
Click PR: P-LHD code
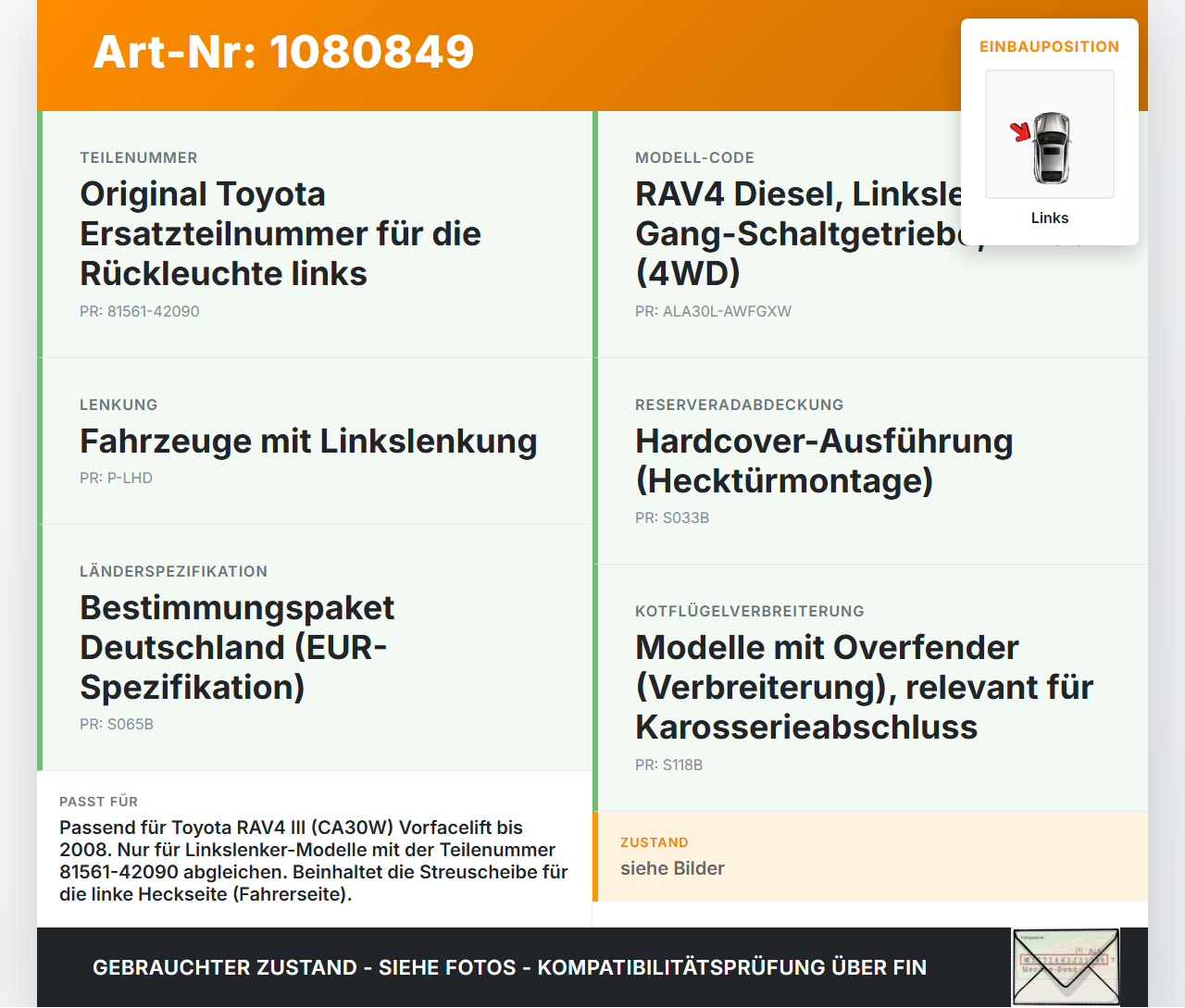(116, 478)
